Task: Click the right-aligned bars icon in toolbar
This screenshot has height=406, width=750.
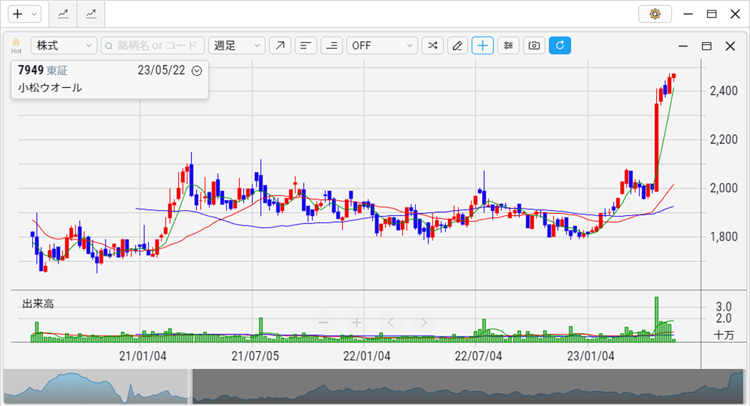Action: (332, 46)
